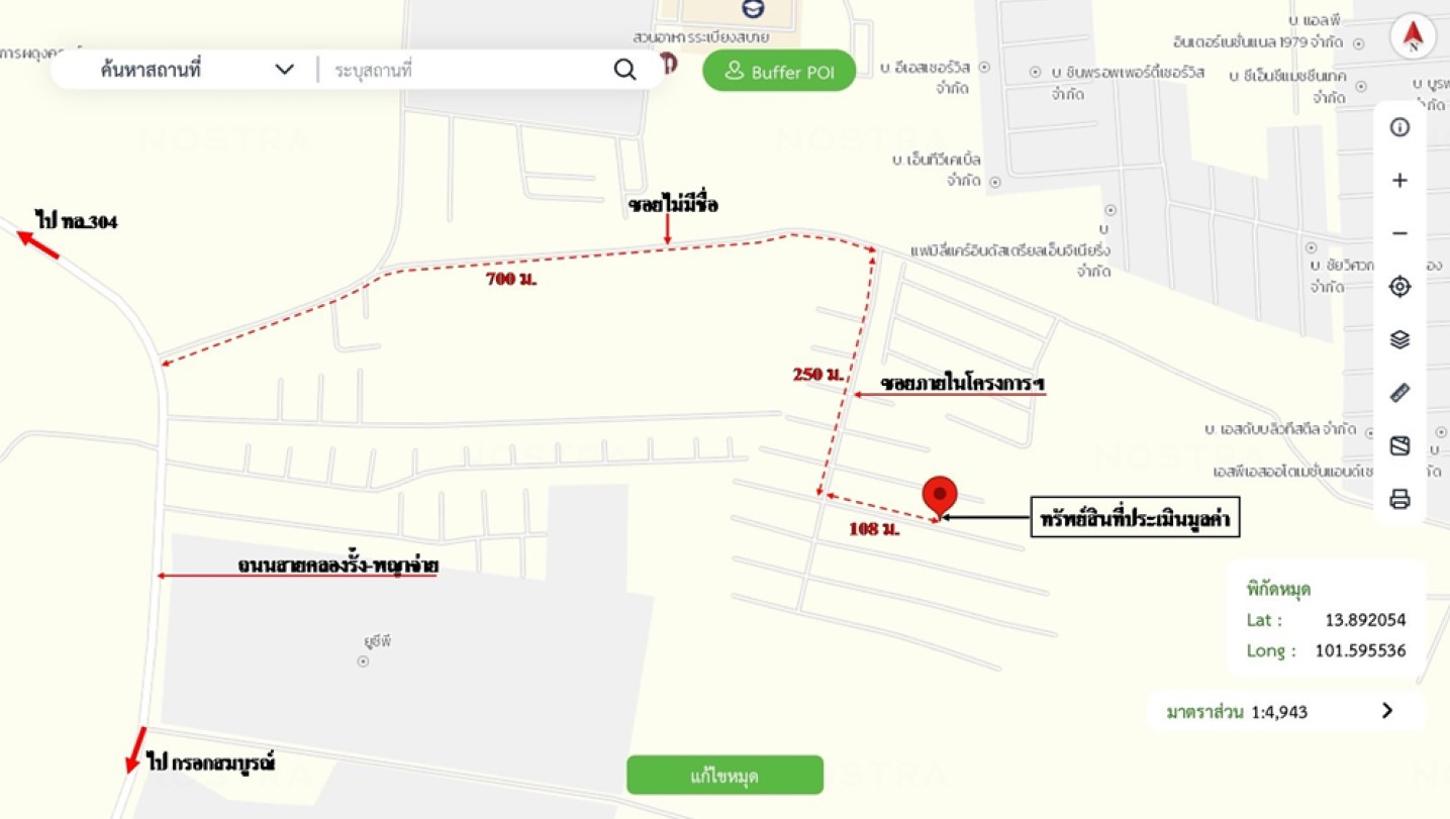The width and height of the screenshot is (1450, 819).
Task: Click the แก้ไขหมุด button
Action: point(725,775)
